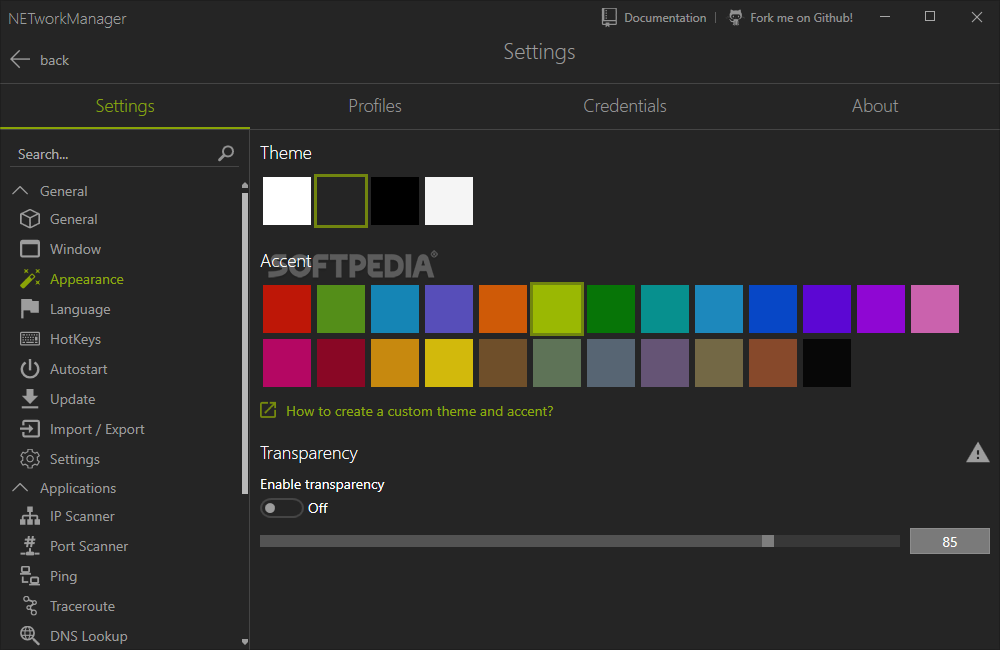Click the Import / Export icon
The height and width of the screenshot is (650, 1000).
(x=30, y=429)
